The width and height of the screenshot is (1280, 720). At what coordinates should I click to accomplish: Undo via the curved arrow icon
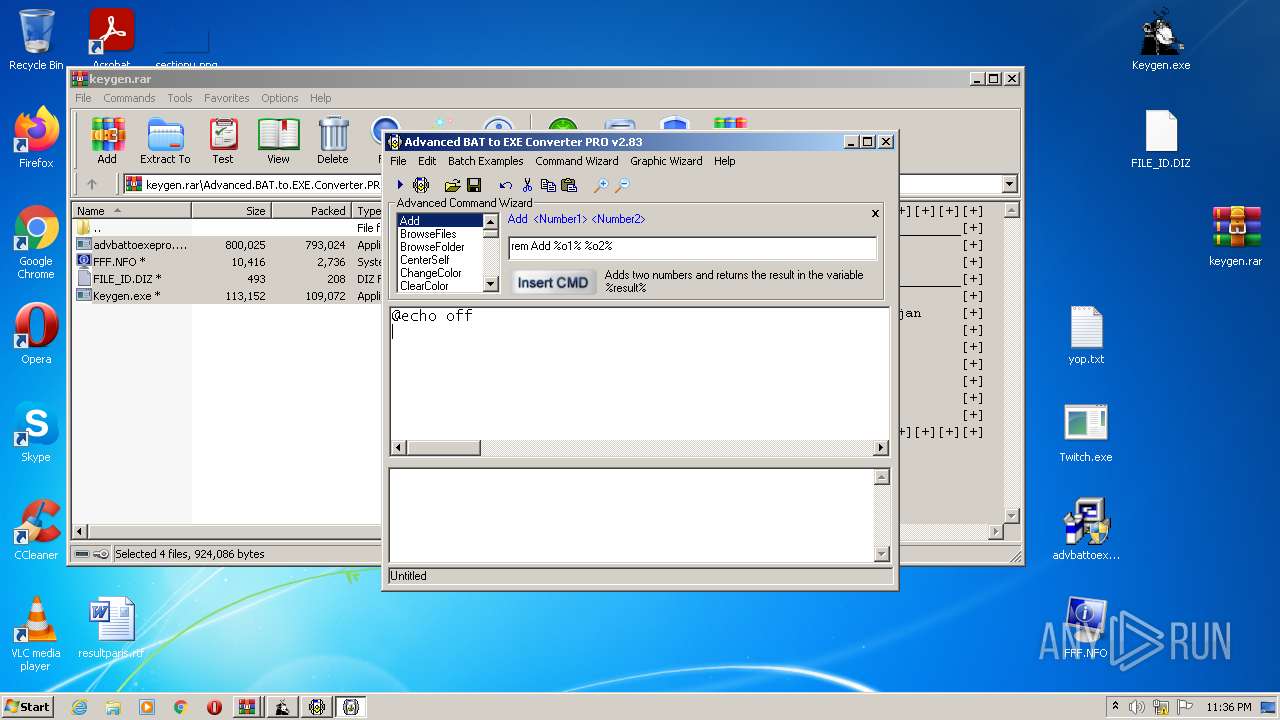point(506,185)
